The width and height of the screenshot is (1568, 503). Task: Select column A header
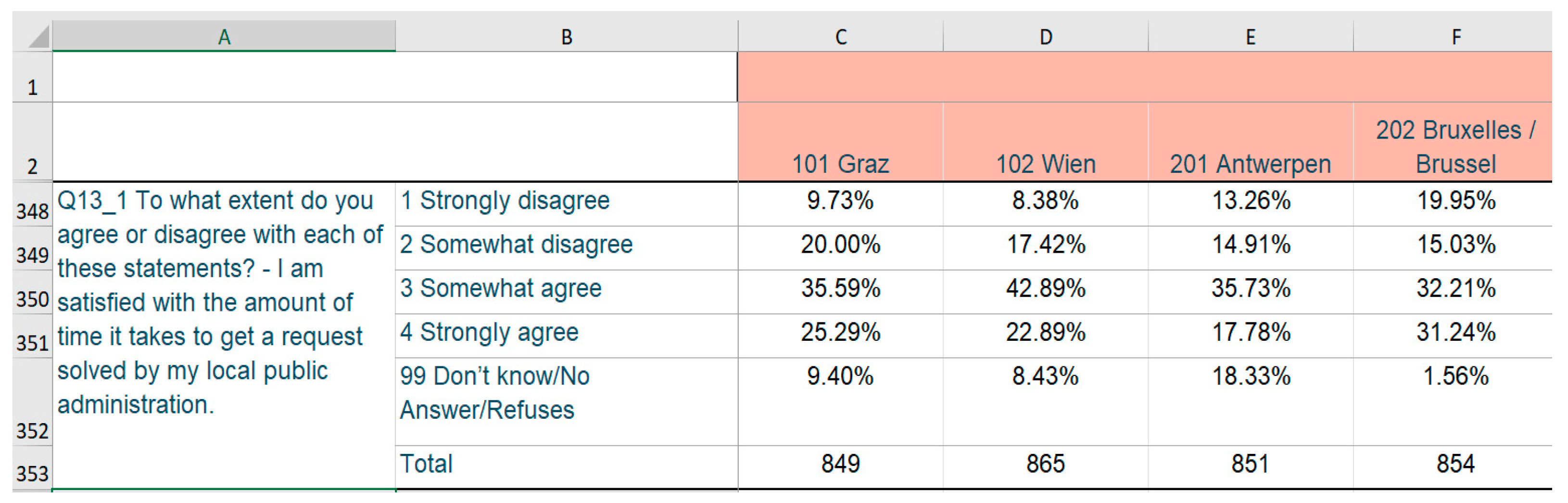[x=224, y=37]
